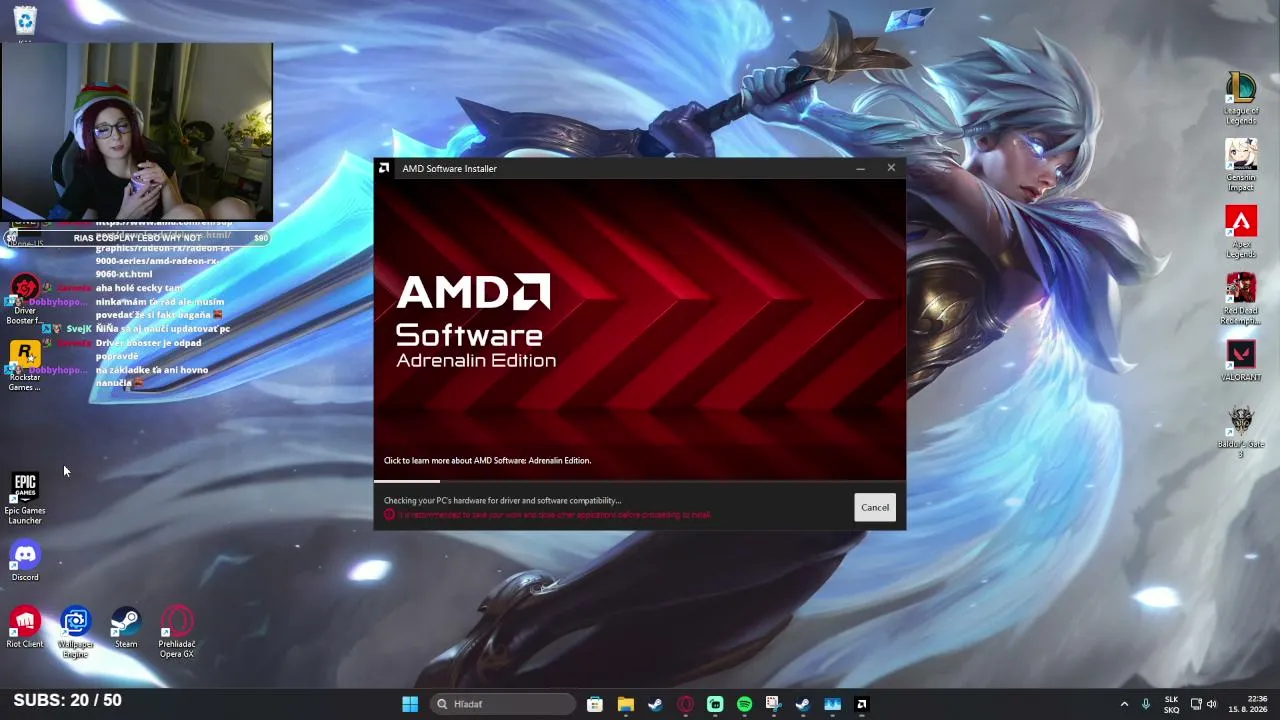Cancel the AMD Software installation

click(x=875, y=507)
